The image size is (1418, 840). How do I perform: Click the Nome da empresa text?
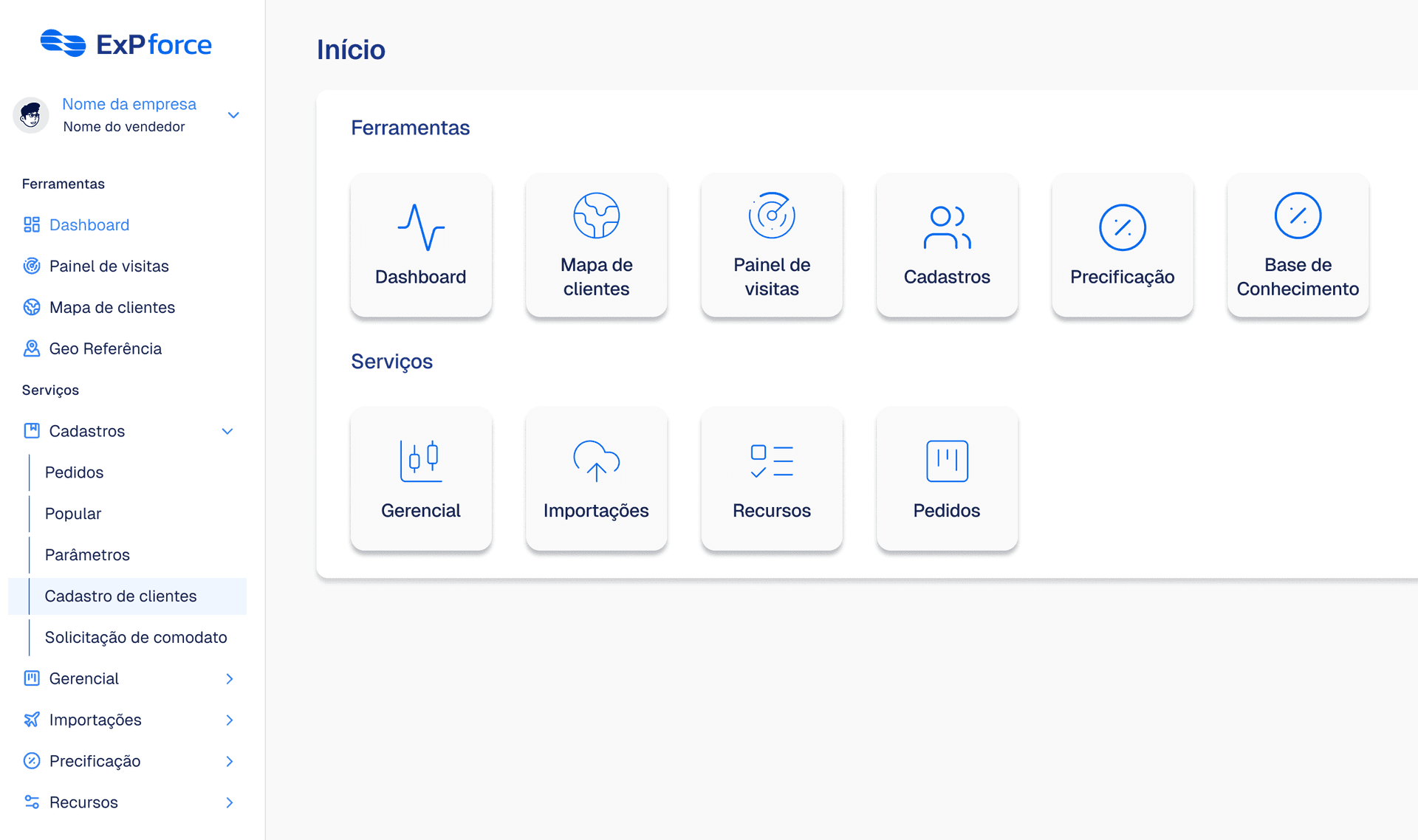point(129,104)
